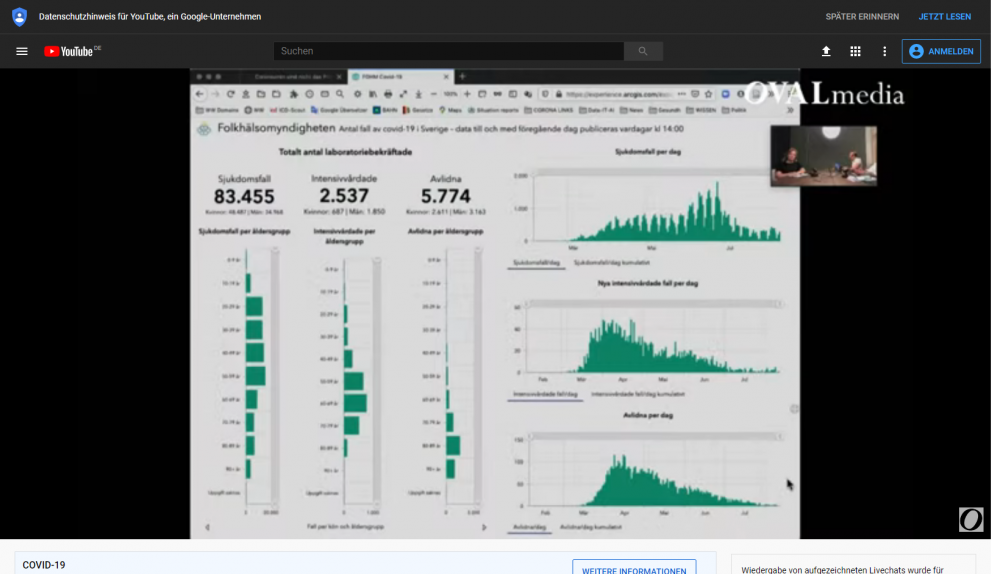Open the YouTube hamburger guide menu

click(x=22, y=51)
